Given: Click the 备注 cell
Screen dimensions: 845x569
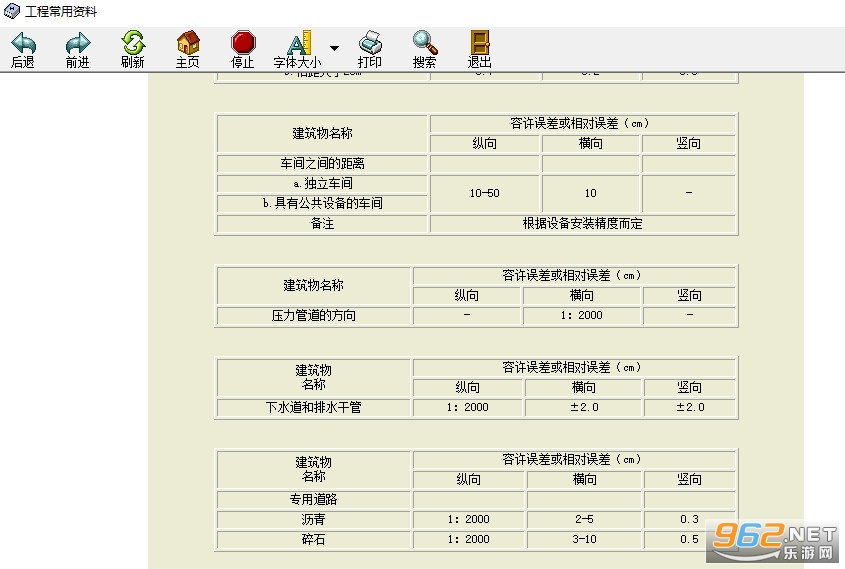Looking at the screenshot, I should tap(322, 224).
